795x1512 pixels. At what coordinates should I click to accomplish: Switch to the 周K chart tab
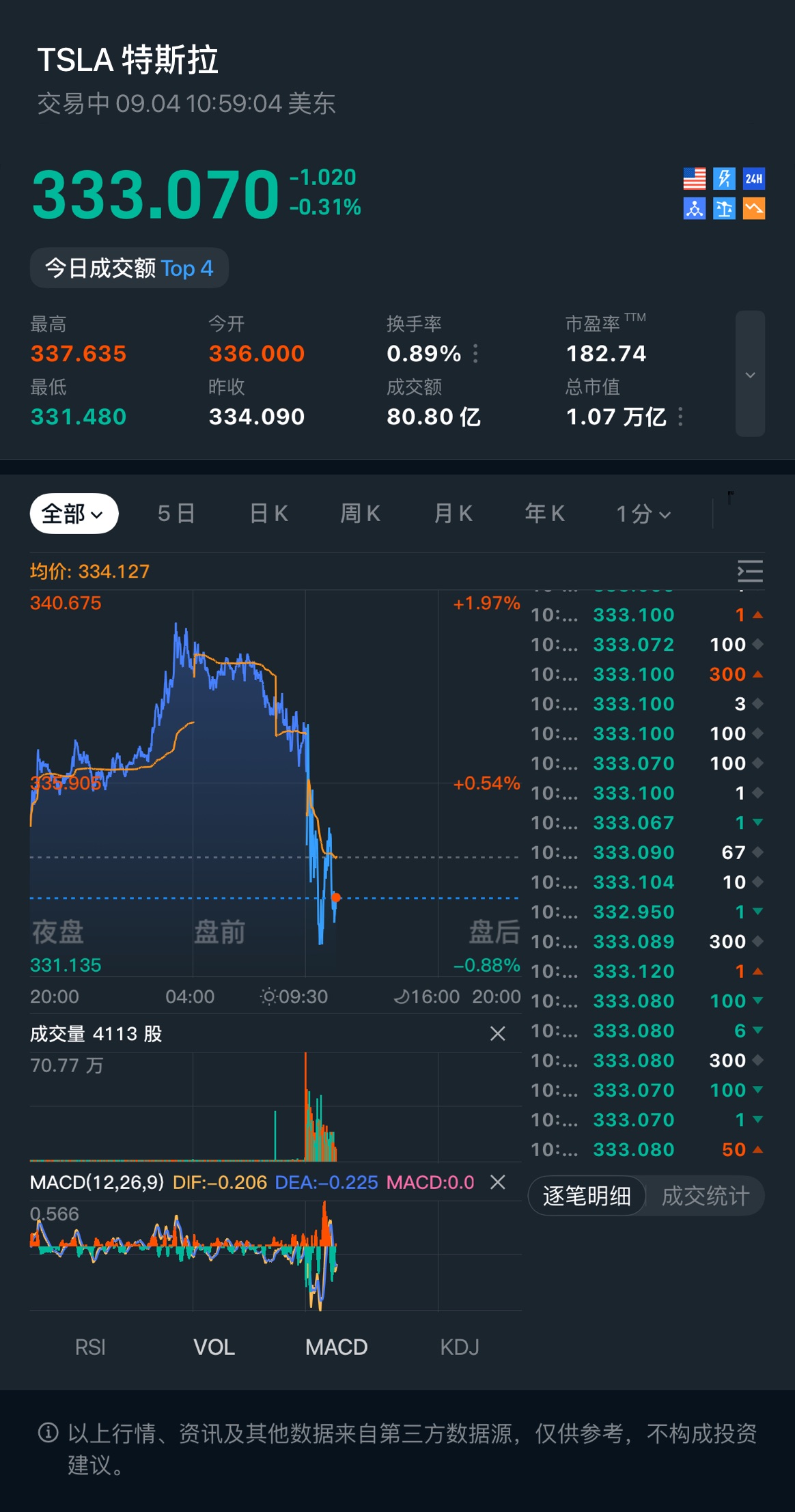point(361,514)
